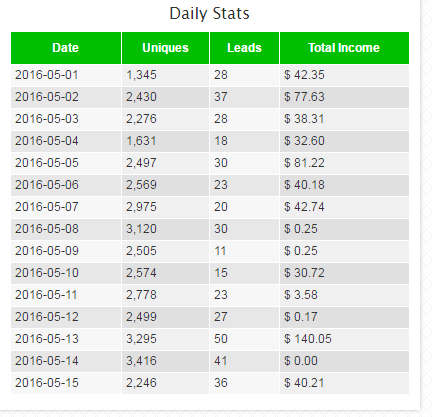Select the 2016-05-15 date cell
This screenshot has height=417, width=432.
coord(66,383)
